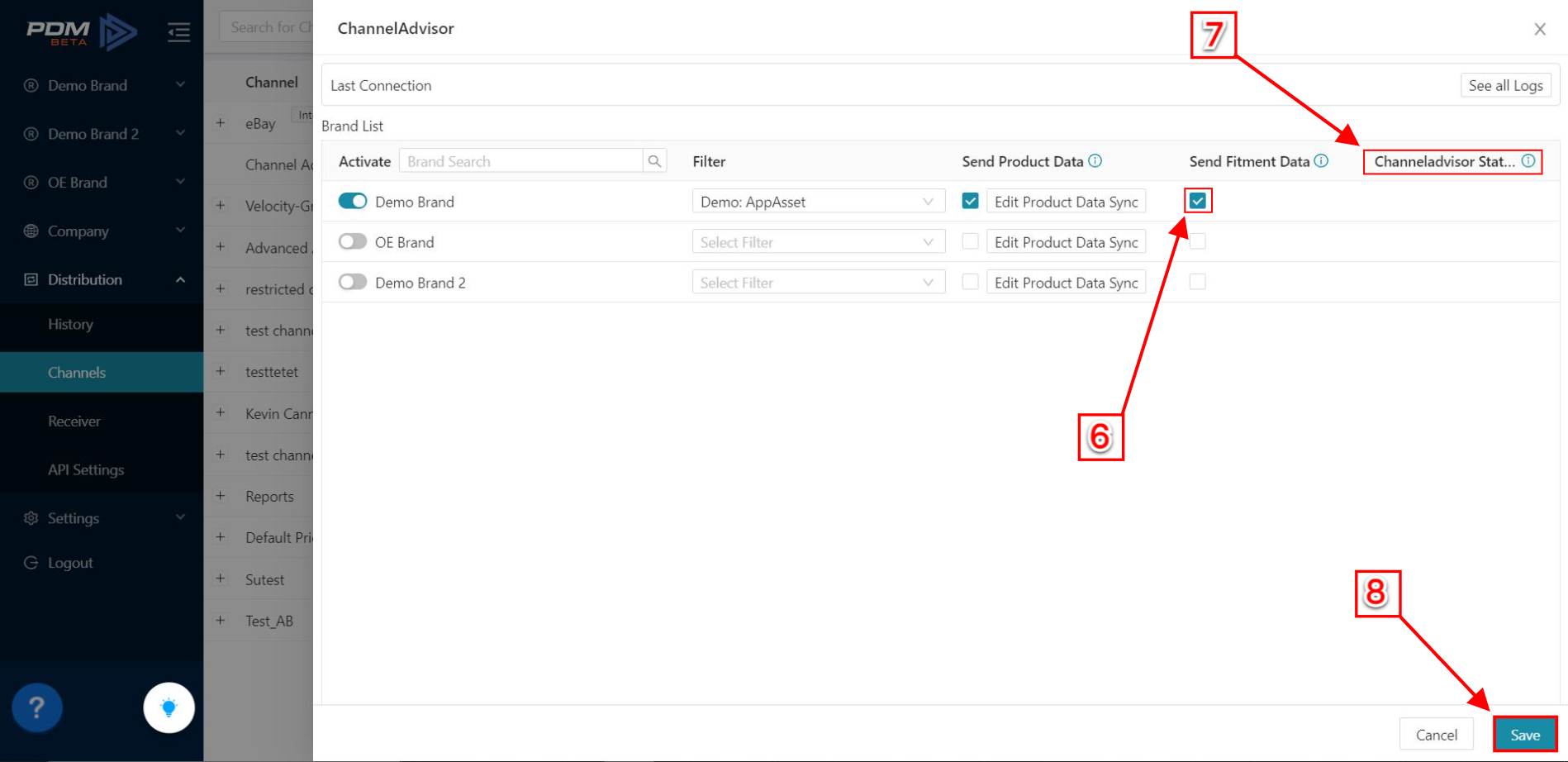This screenshot has width=1568, height=762.
Task: Click registered icon beside OE Brand
Action: [31, 183]
